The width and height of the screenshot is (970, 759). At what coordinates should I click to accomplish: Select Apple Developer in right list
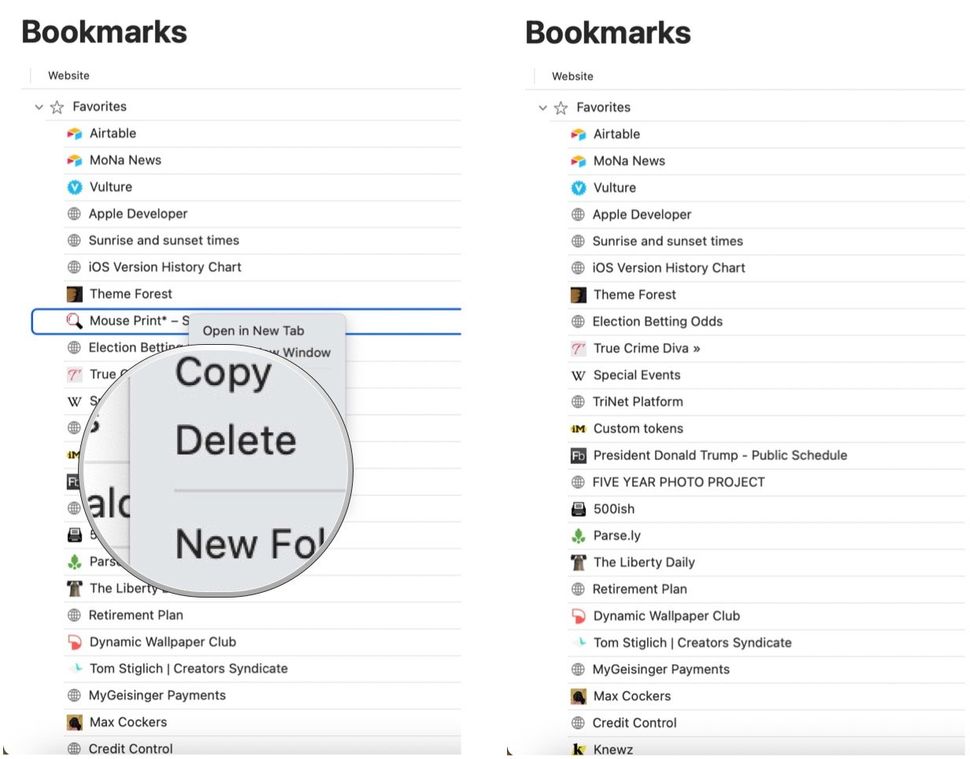point(642,215)
